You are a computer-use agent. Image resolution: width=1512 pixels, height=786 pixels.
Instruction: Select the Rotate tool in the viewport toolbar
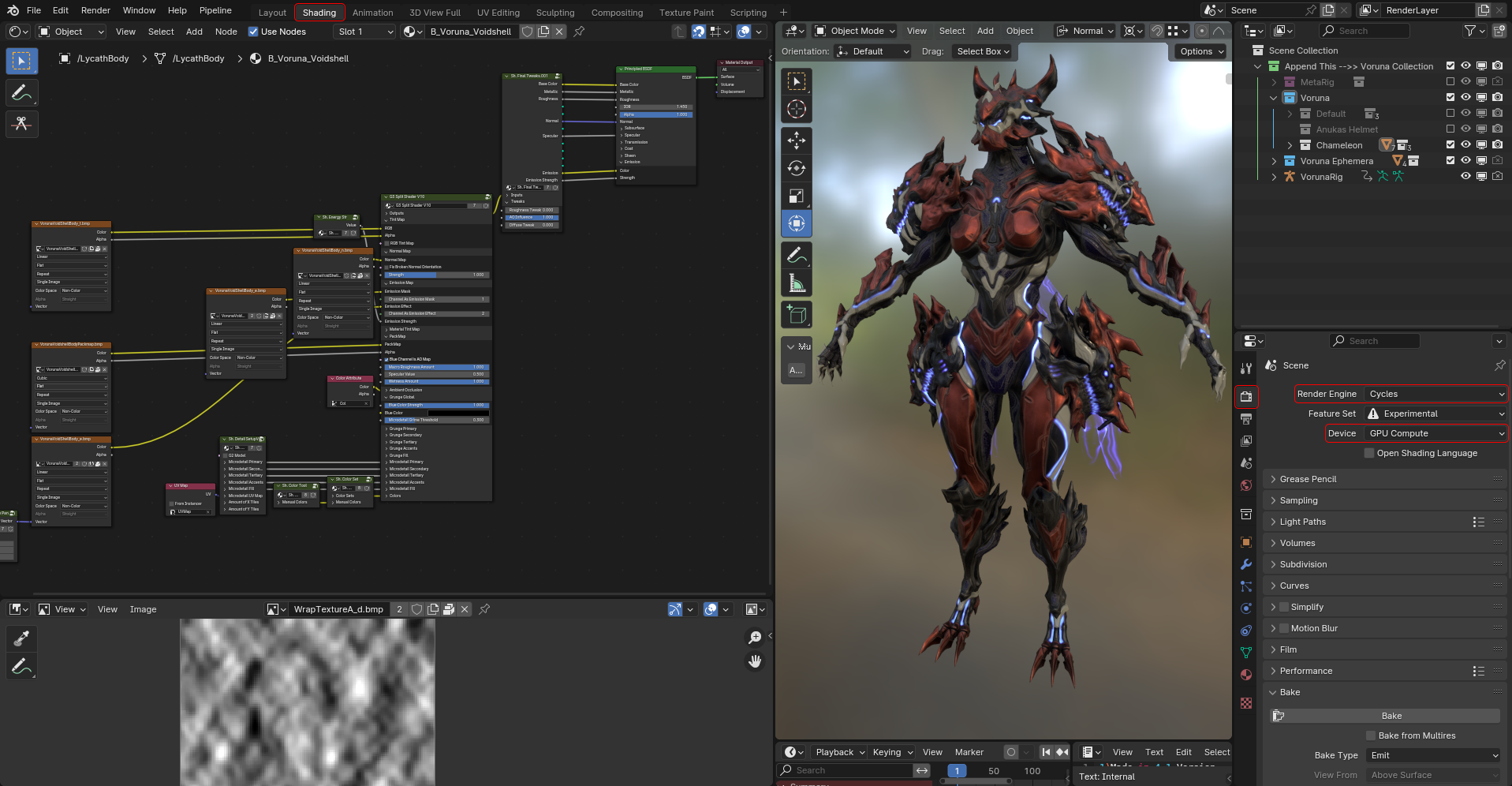pyautogui.click(x=797, y=168)
